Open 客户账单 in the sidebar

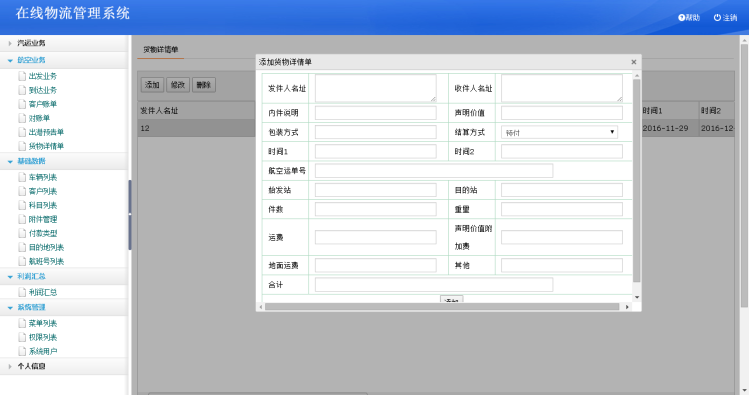43,104
